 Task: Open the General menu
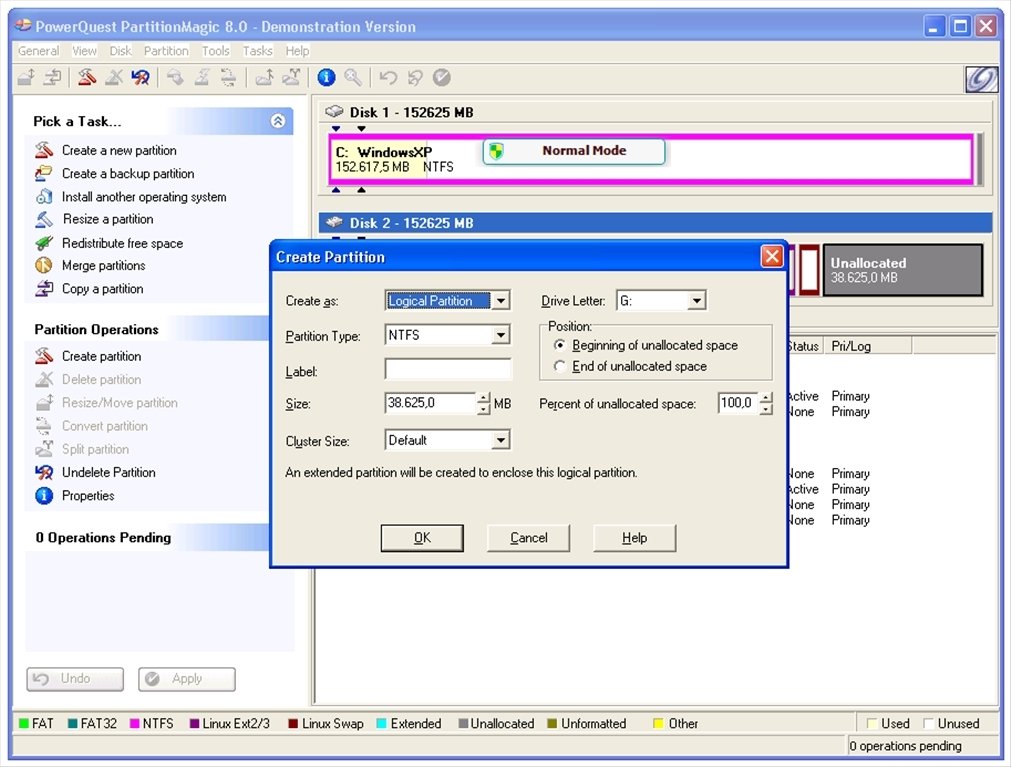(39, 51)
